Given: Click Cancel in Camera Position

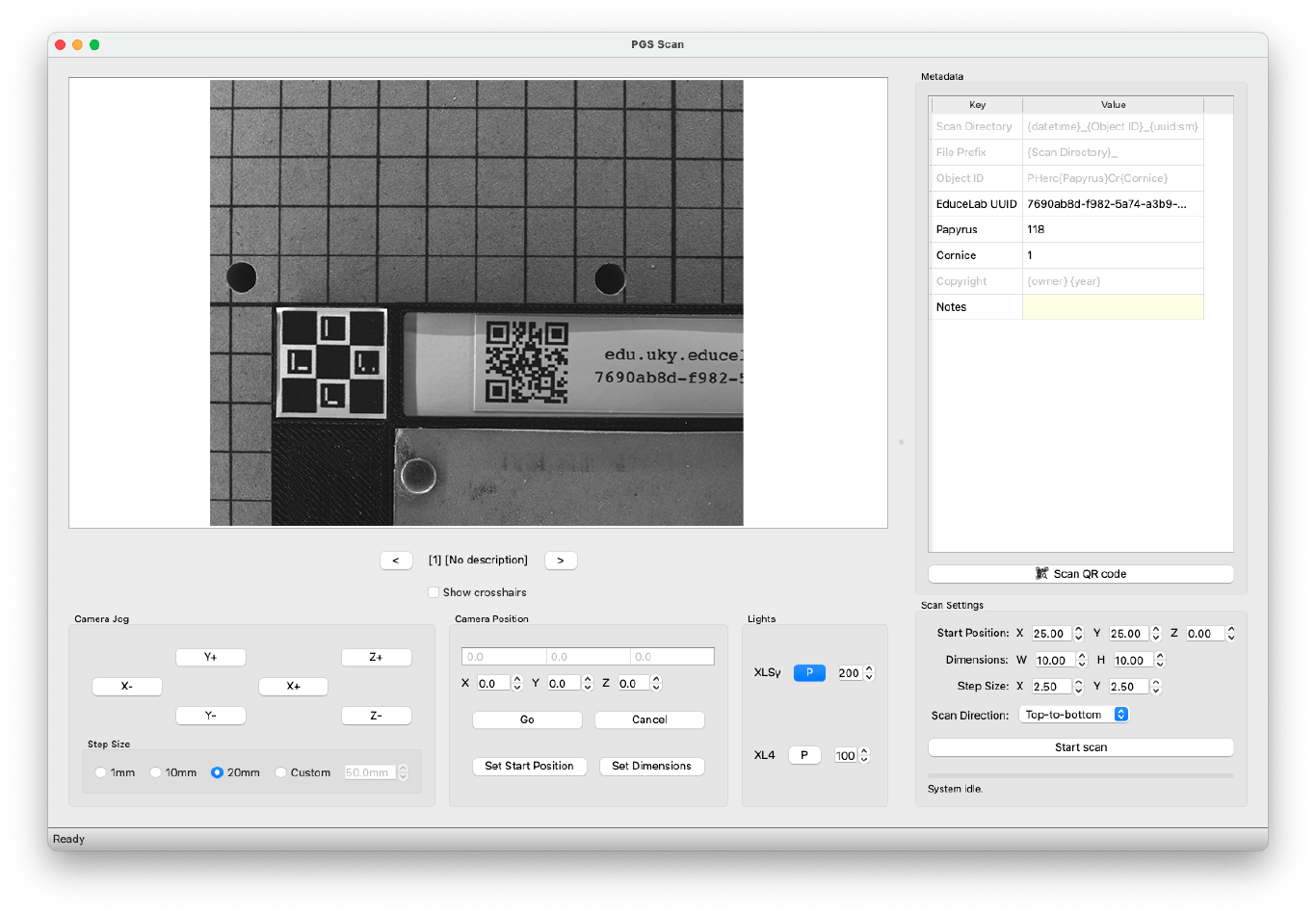Looking at the screenshot, I should click(x=649, y=719).
